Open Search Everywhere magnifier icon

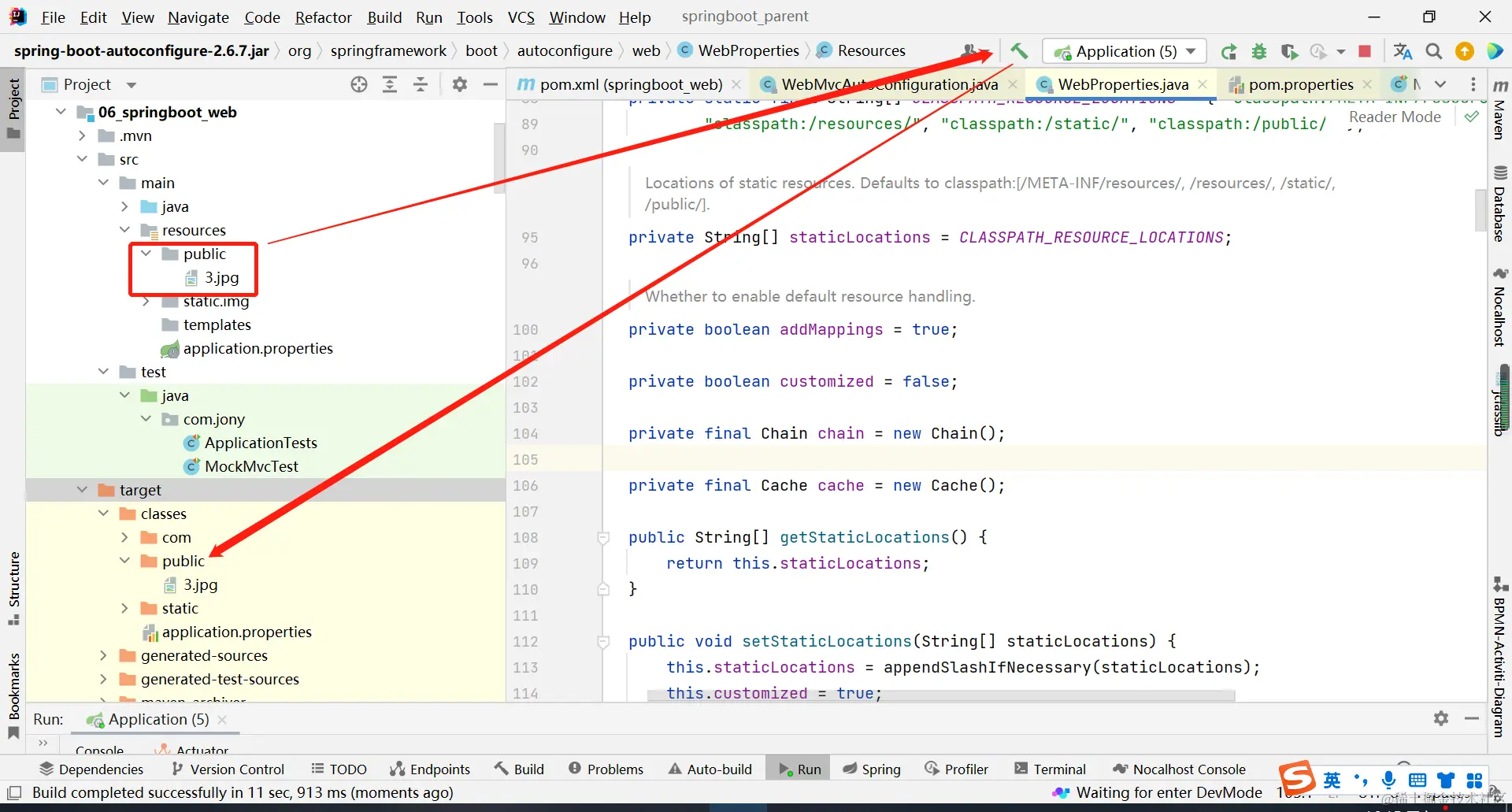[x=1434, y=52]
